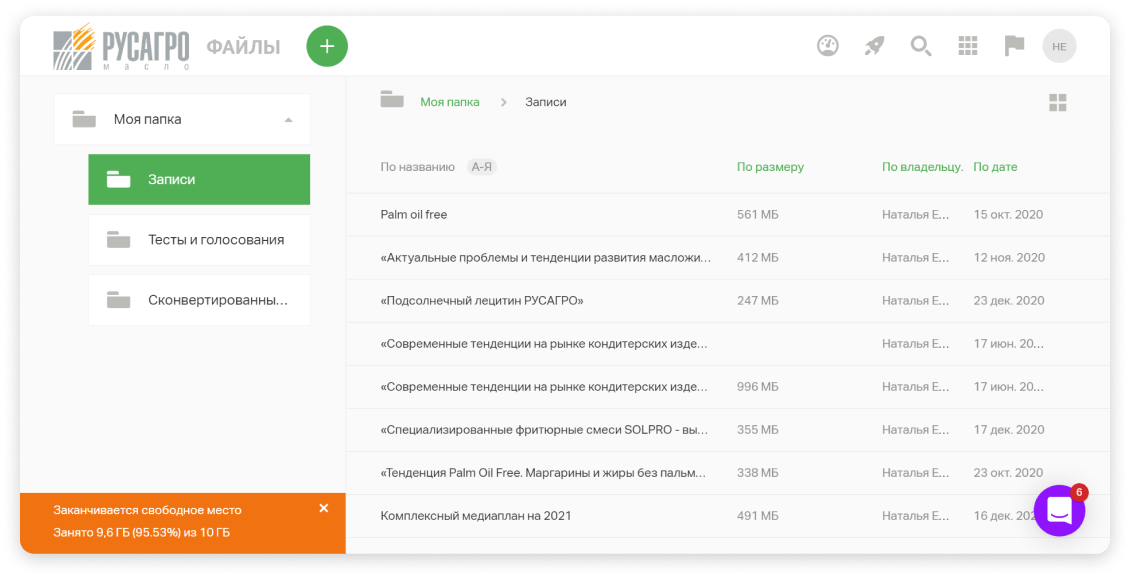
Task: Click the breadcrumb folder icon
Action: tap(392, 100)
